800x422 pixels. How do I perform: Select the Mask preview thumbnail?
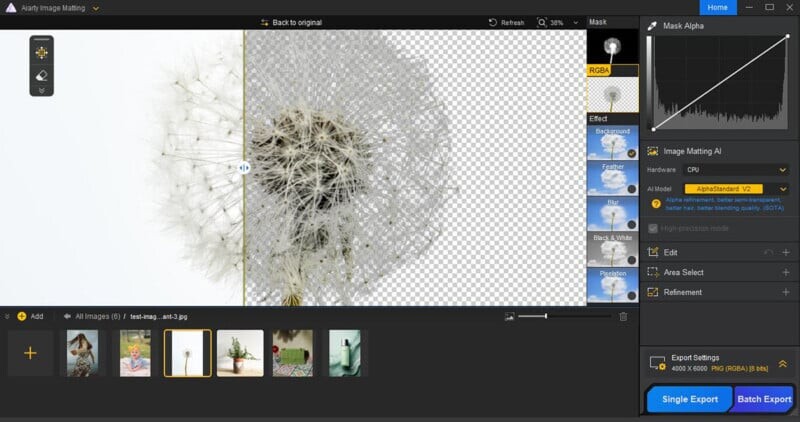612,46
